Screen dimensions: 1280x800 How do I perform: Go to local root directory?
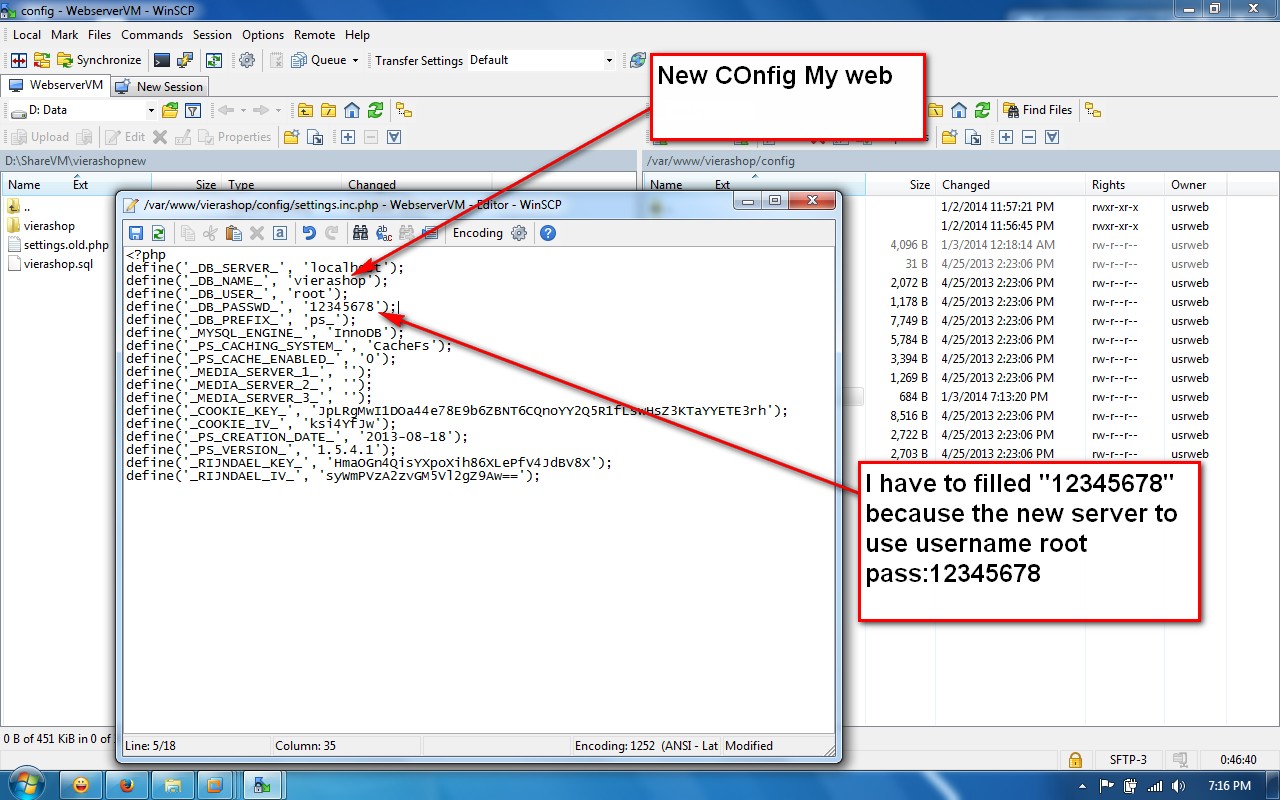point(328,110)
